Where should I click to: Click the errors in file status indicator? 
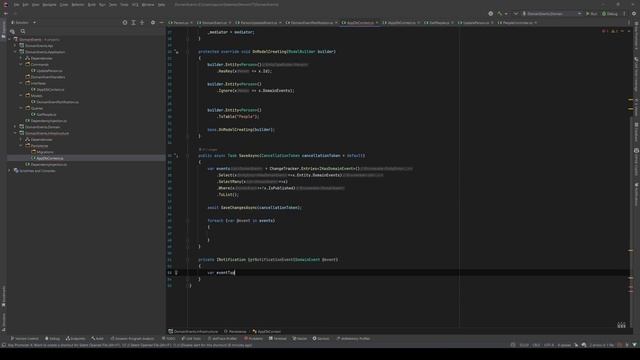pyautogui.click(x=601, y=345)
